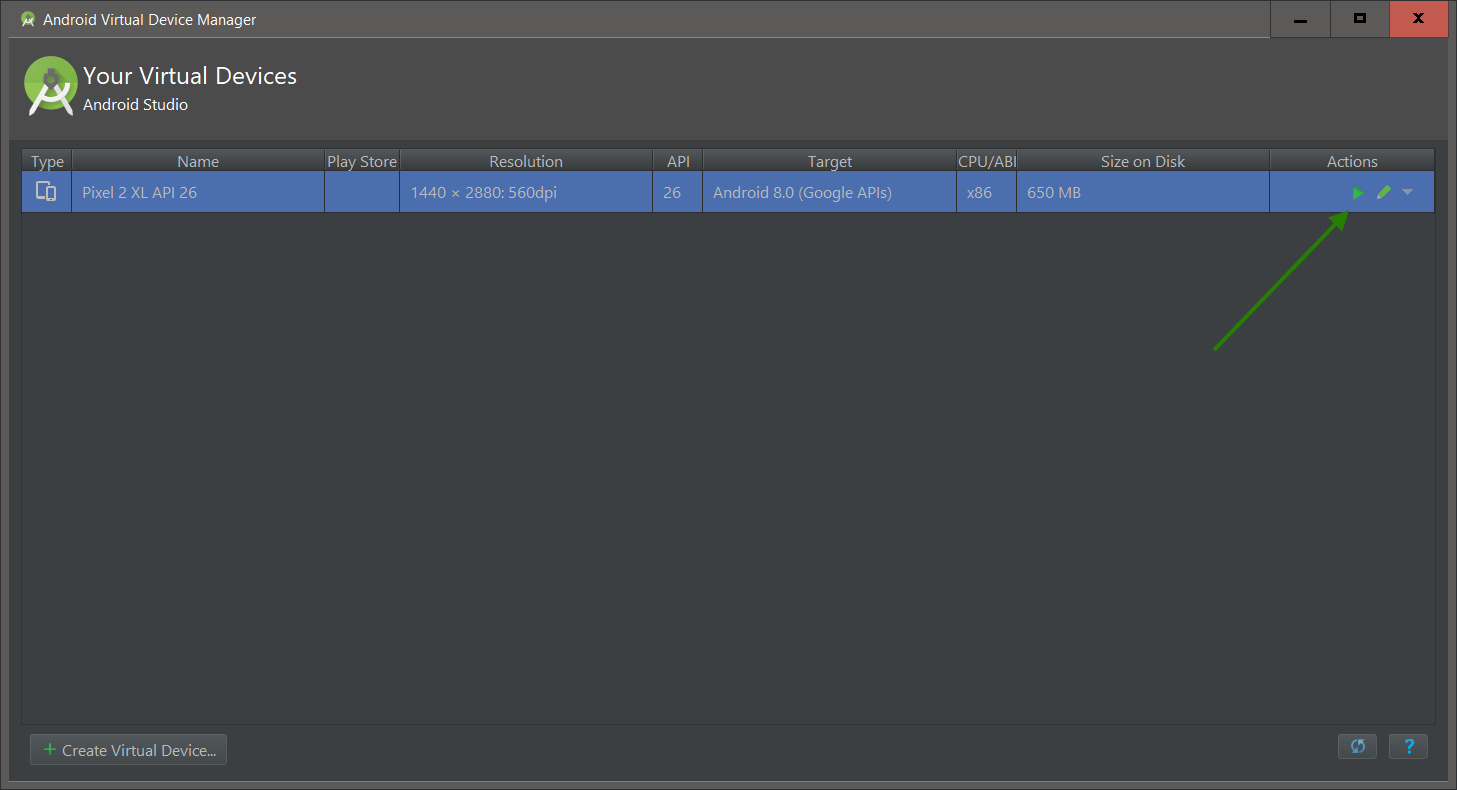Minimize the AVD Manager window
The image size is (1457, 790).
[1300, 19]
